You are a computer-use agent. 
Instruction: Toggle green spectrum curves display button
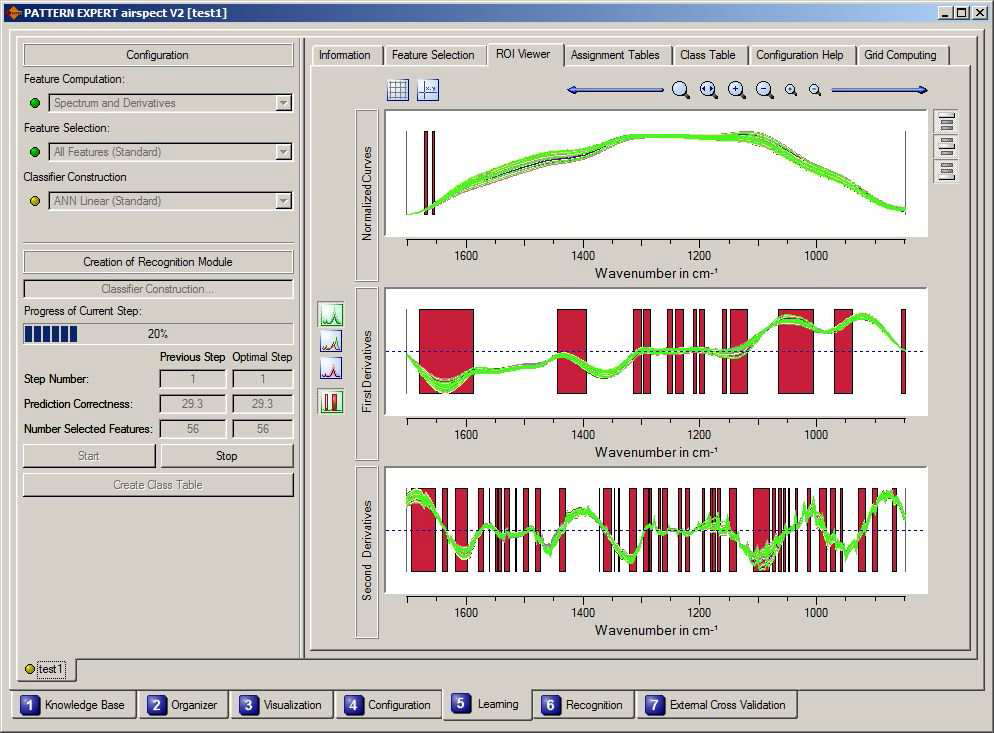[x=331, y=314]
